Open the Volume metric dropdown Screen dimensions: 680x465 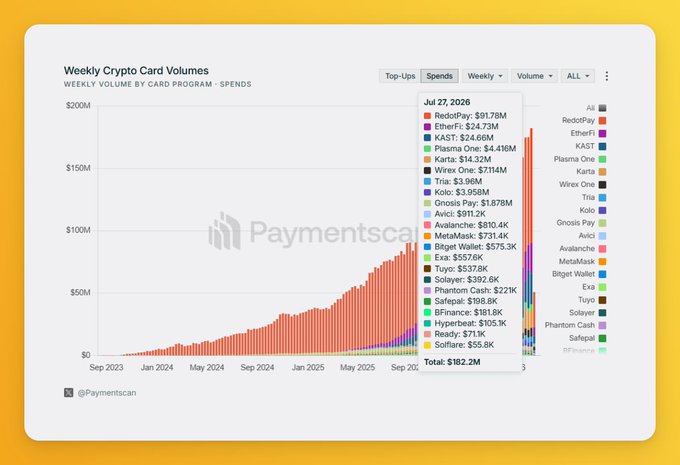point(534,76)
